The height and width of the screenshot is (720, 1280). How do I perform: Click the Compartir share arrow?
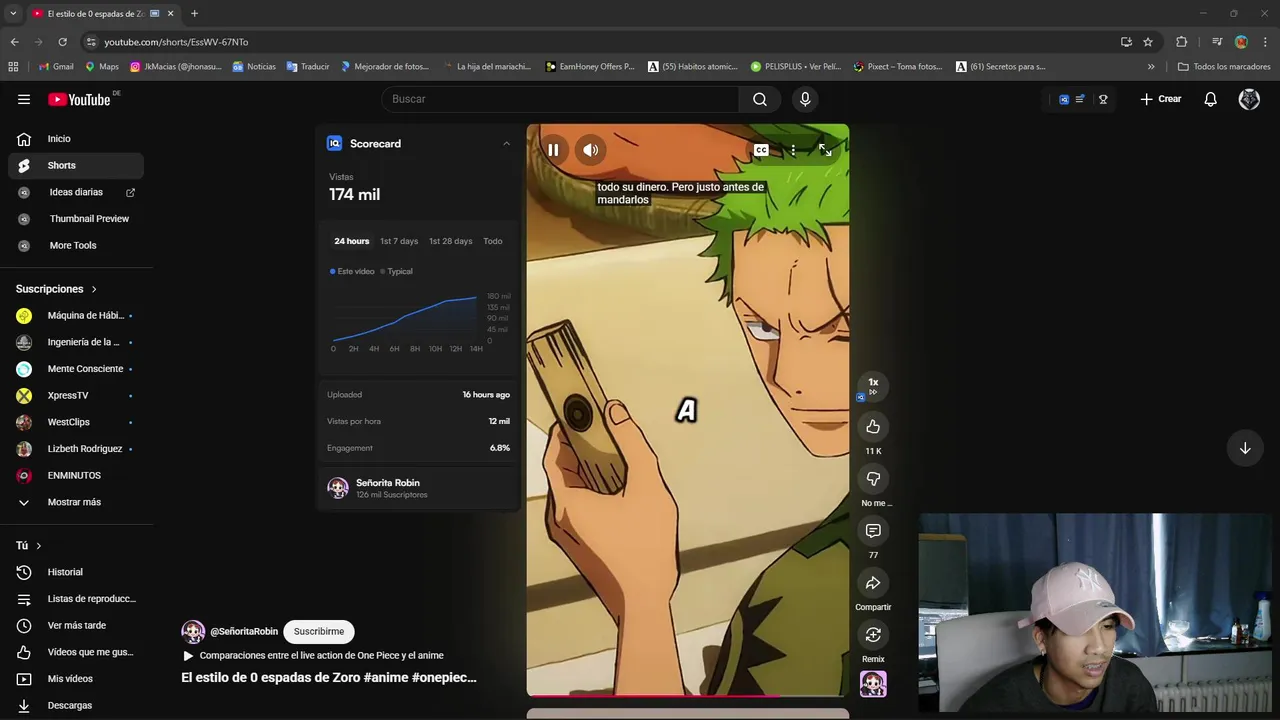pos(873,583)
